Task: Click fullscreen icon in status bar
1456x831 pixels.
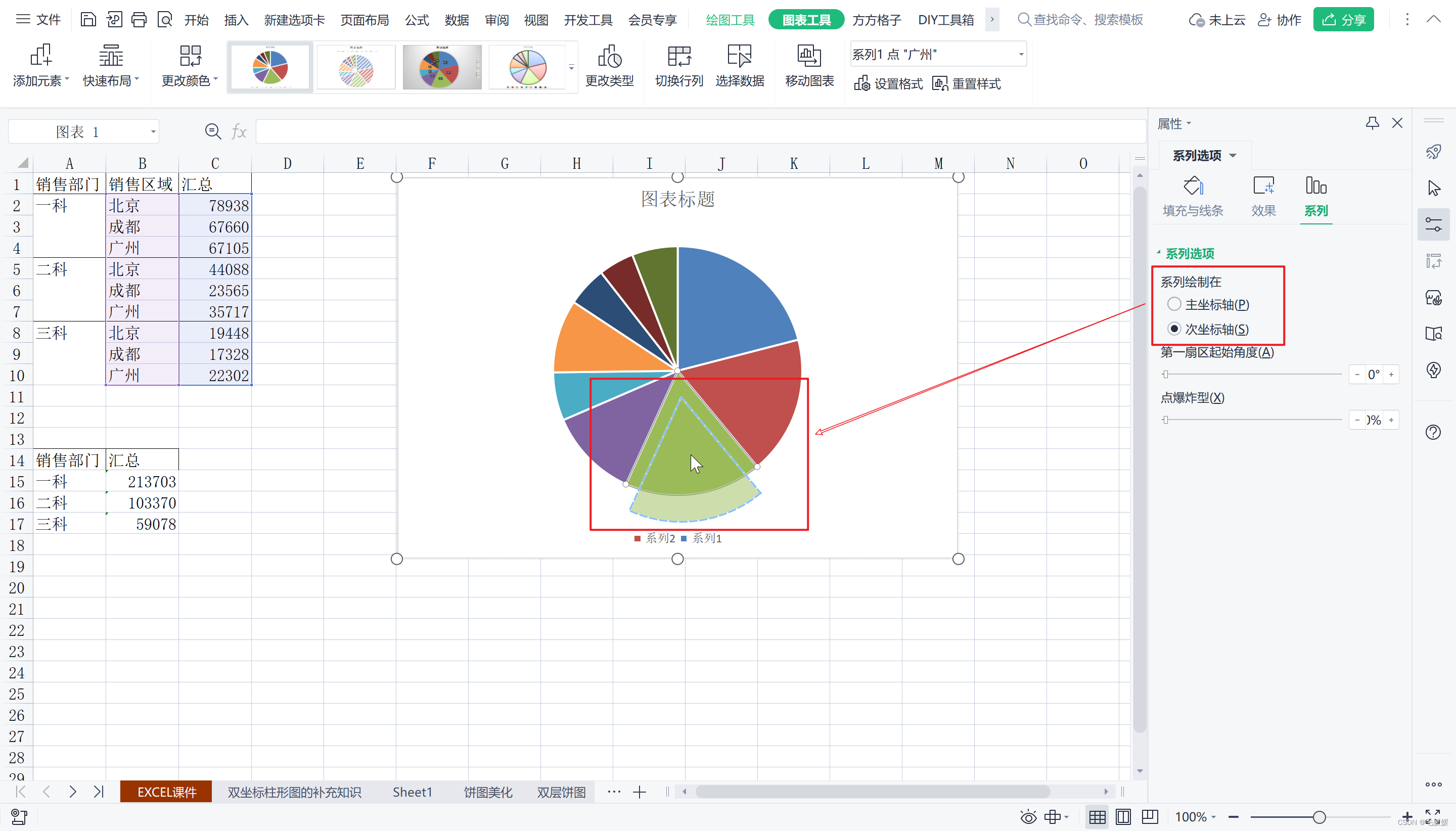Action: pos(1433,816)
